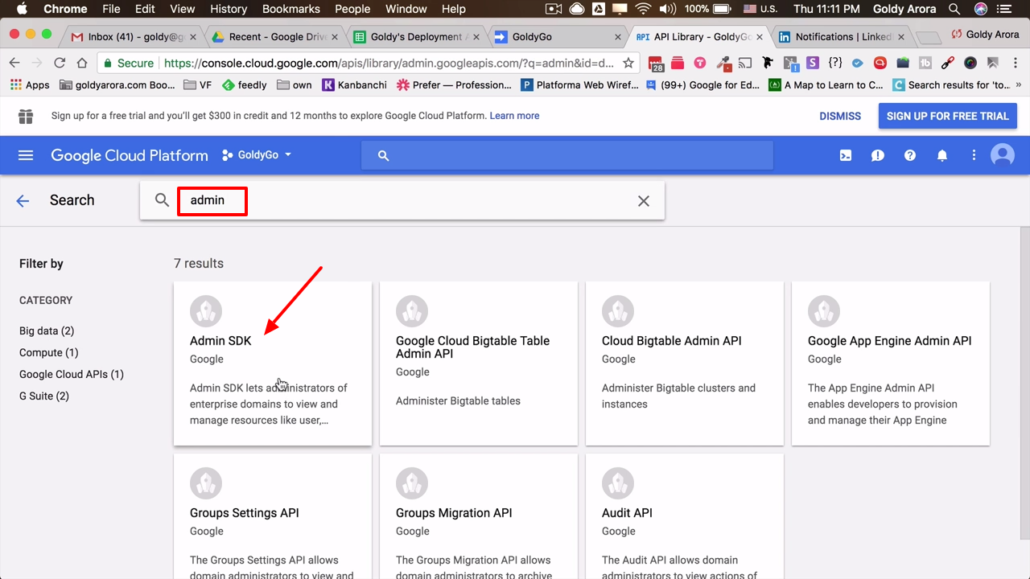Click the Cloud Bigtable Admin API icon
This screenshot has width=1030, height=579.
tap(617, 311)
